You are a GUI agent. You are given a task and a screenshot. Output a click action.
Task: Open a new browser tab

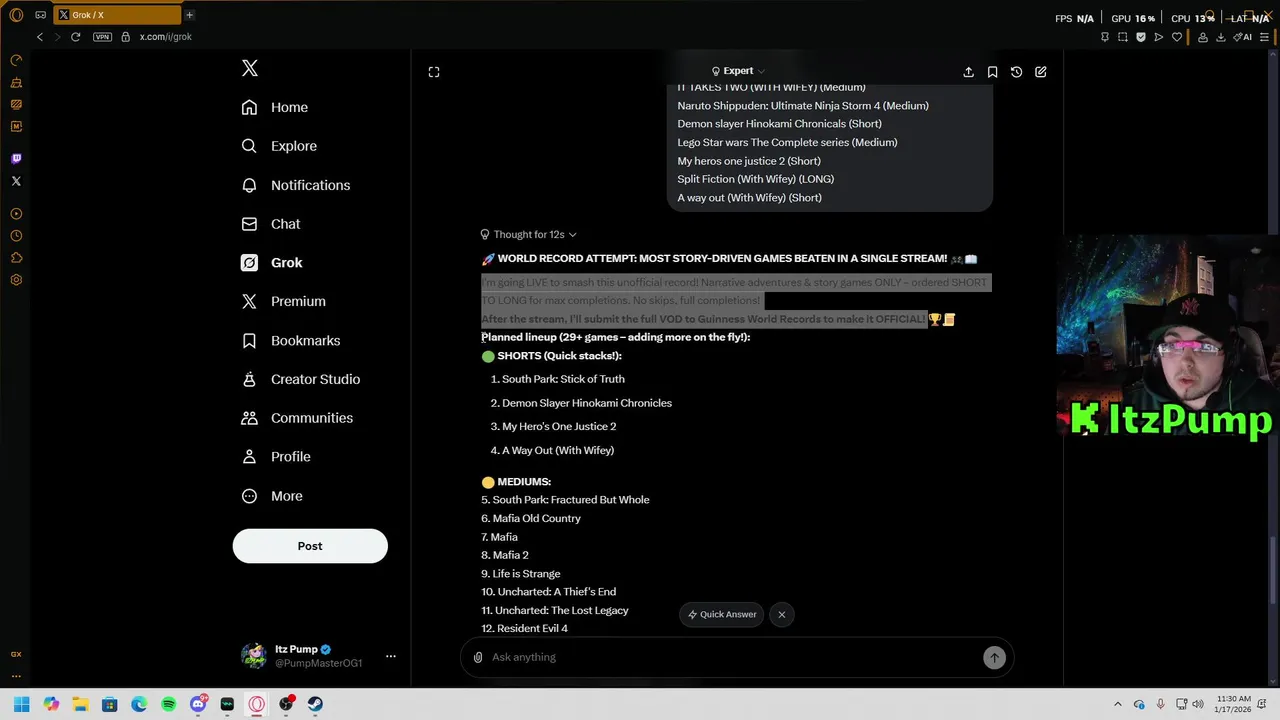pyautogui.click(x=189, y=15)
